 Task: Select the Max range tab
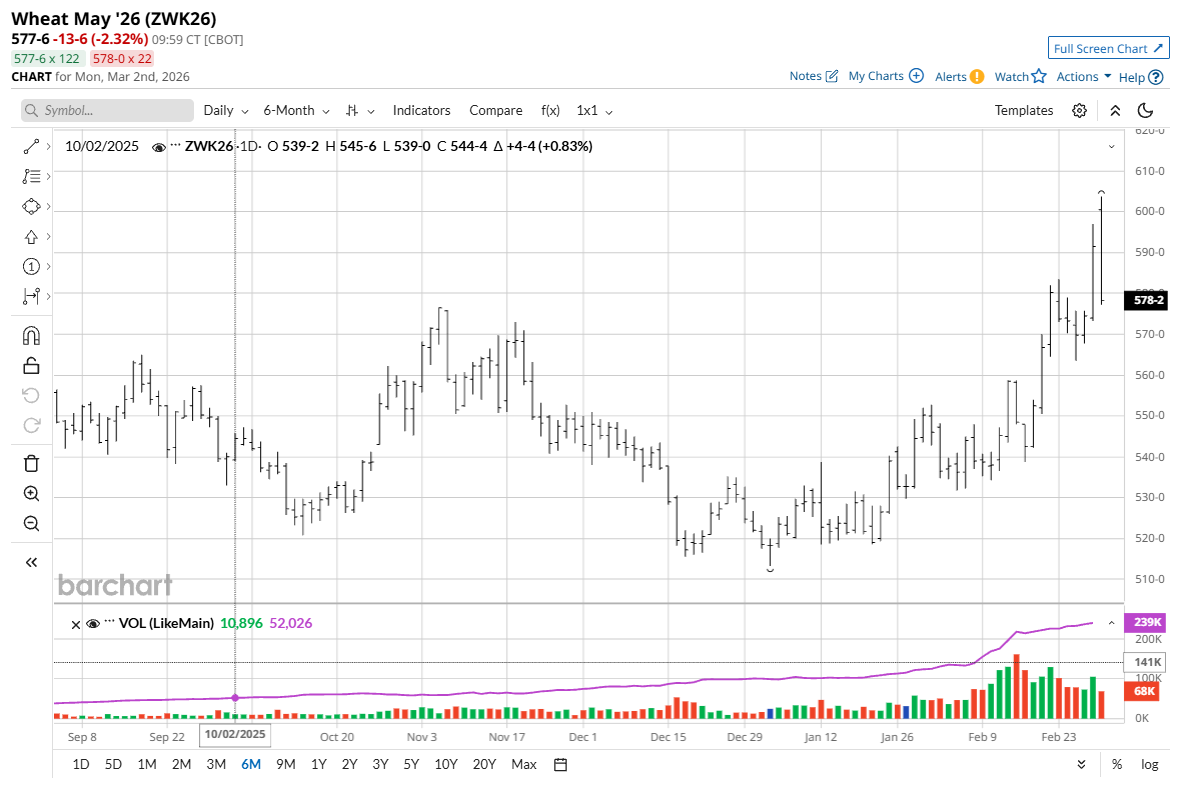click(x=524, y=765)
